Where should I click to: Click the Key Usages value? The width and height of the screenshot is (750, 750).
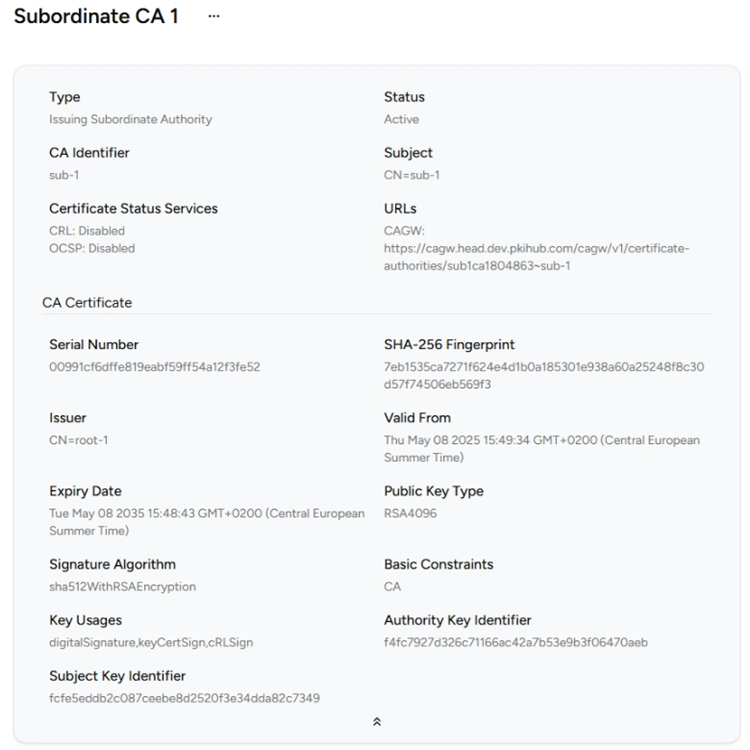point(151,642)
